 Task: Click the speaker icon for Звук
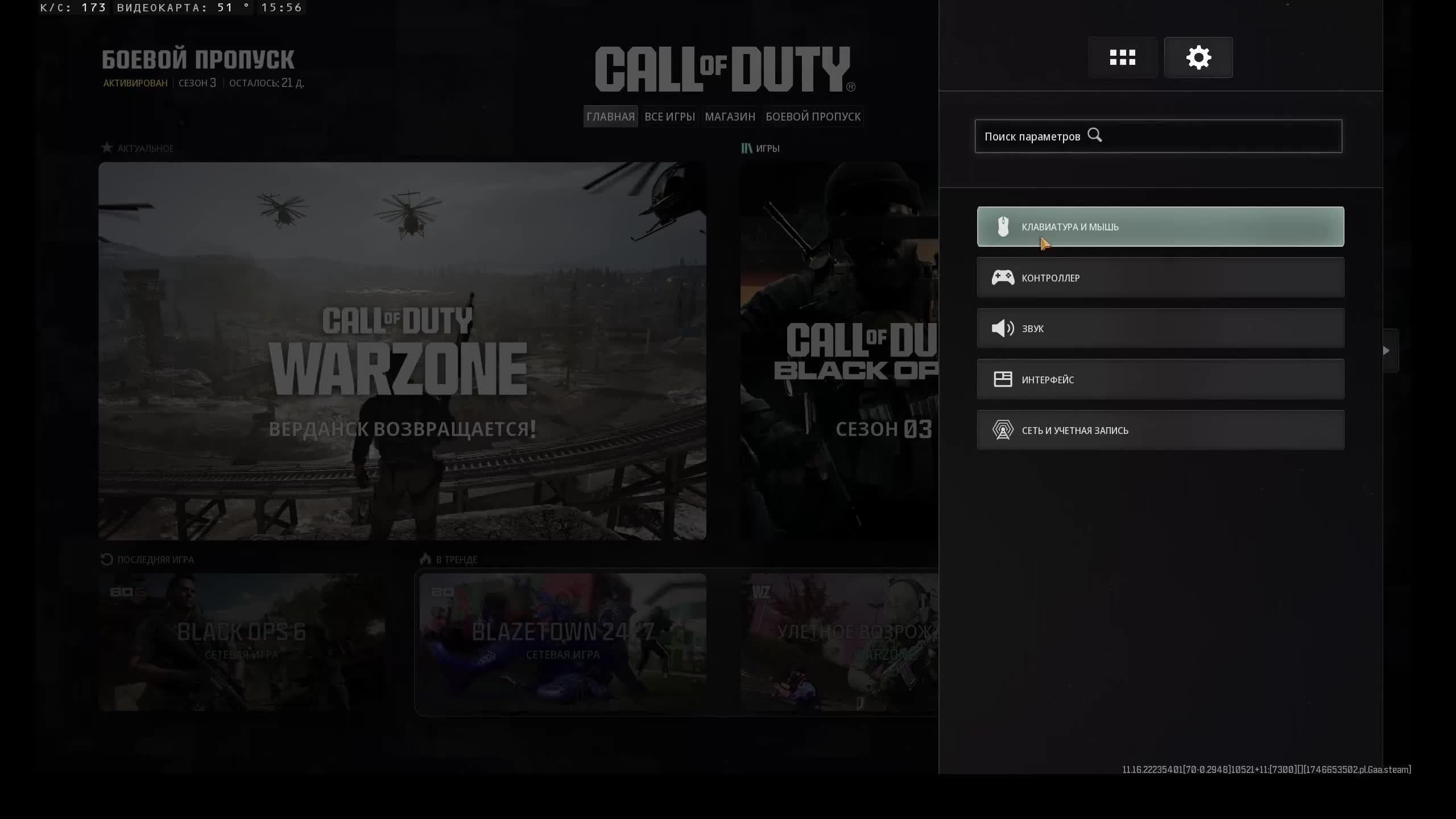pos(1003,328)
